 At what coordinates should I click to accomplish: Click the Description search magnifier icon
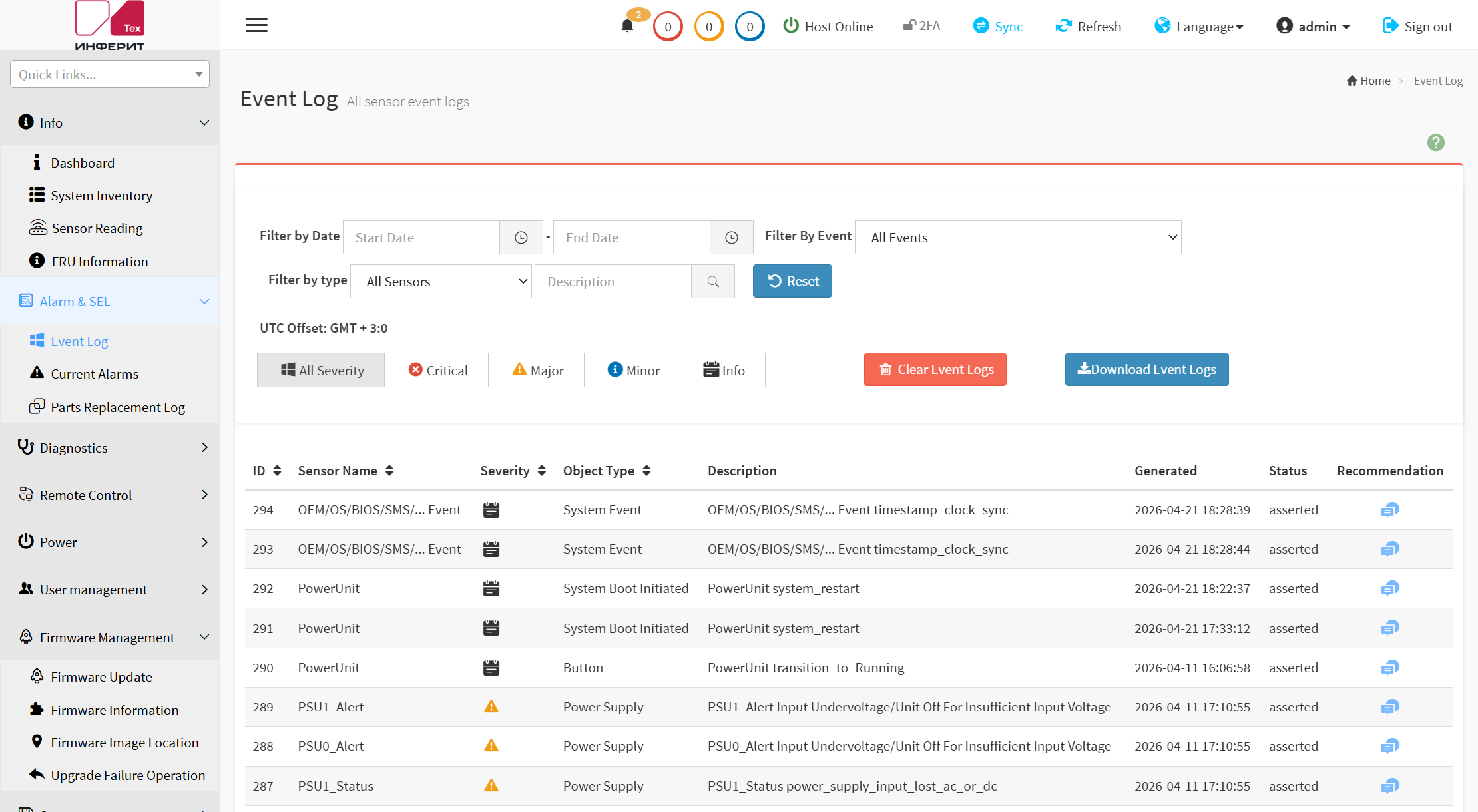pyautogui.click(x=713, y=282)
